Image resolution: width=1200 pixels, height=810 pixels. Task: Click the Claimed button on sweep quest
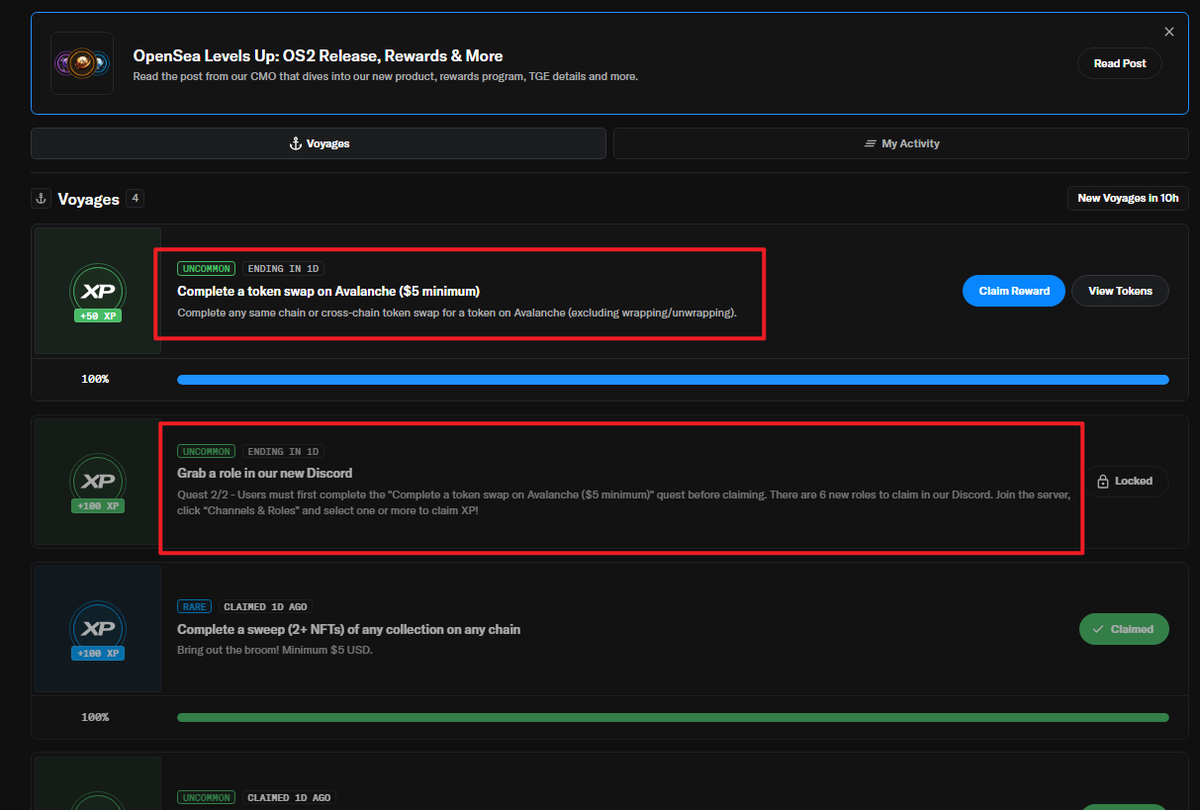pos(1124,629)
